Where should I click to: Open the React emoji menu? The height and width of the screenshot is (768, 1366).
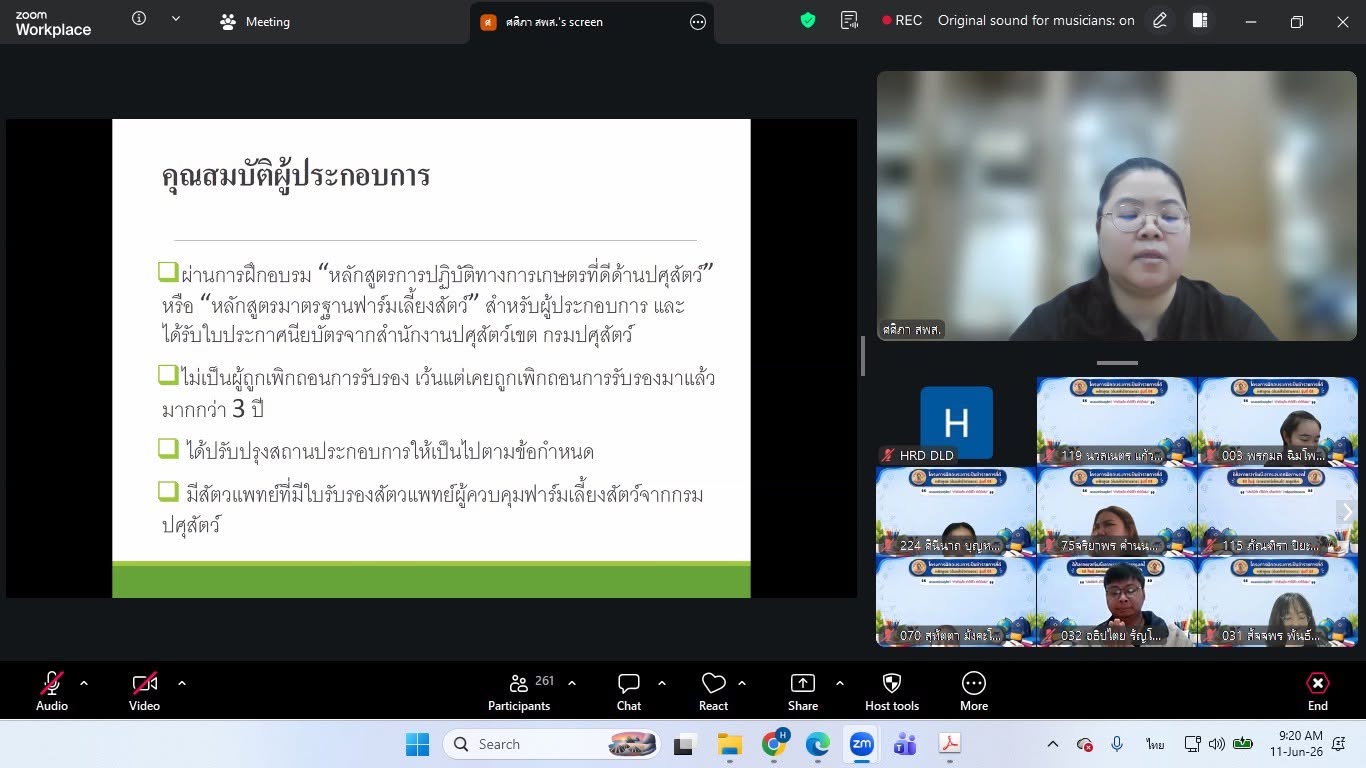(x=713, y=692)
